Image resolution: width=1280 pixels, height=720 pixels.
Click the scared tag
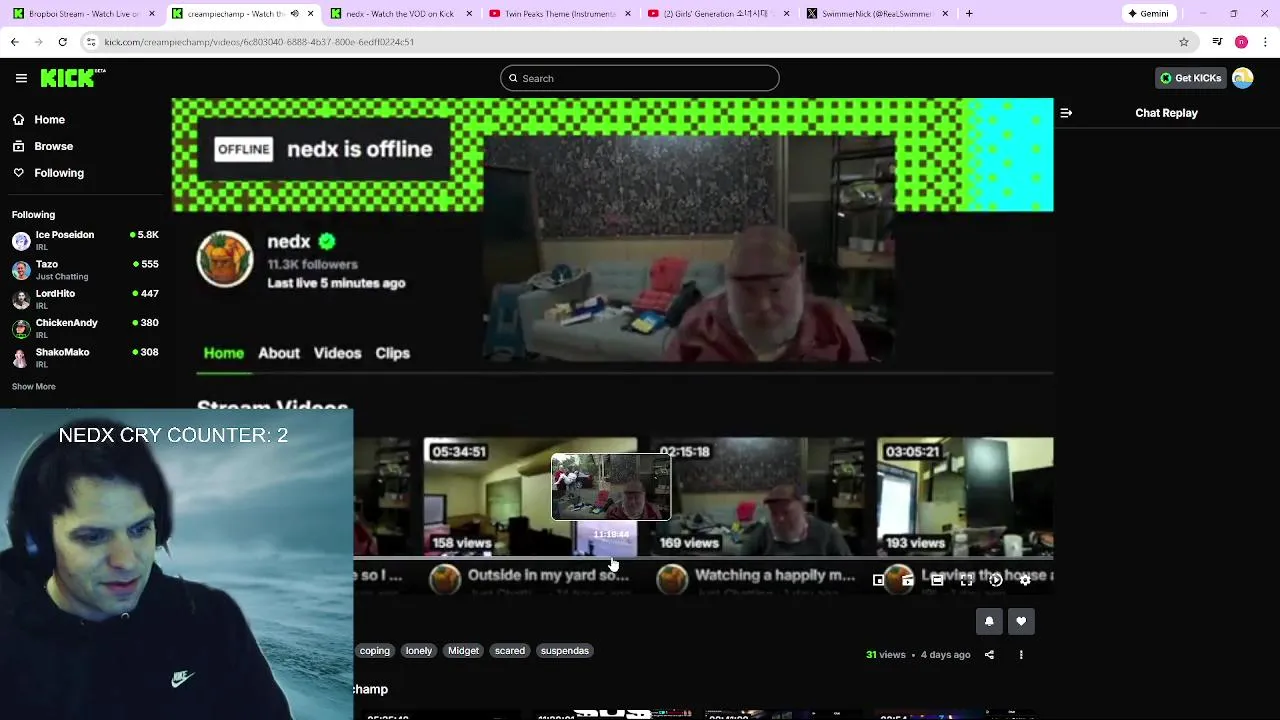pyautogui.click(x=510, y=651)
